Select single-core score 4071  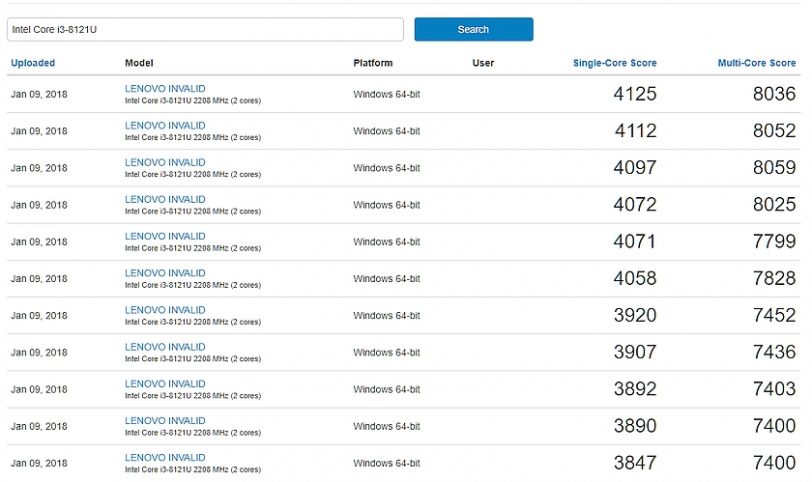tap(635, 241)
